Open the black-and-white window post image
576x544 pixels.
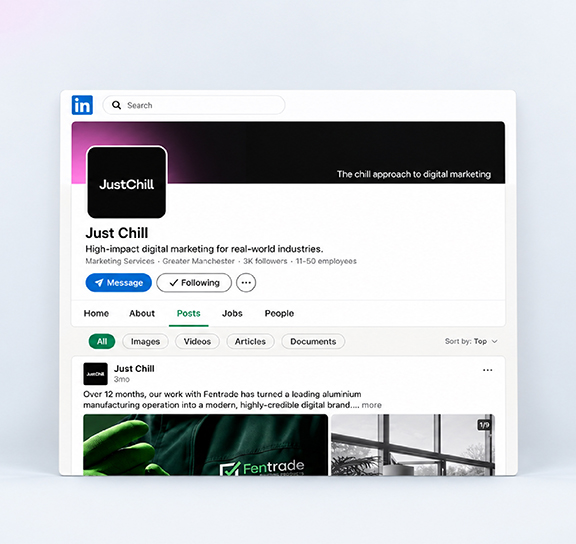(x=413, y=445)
